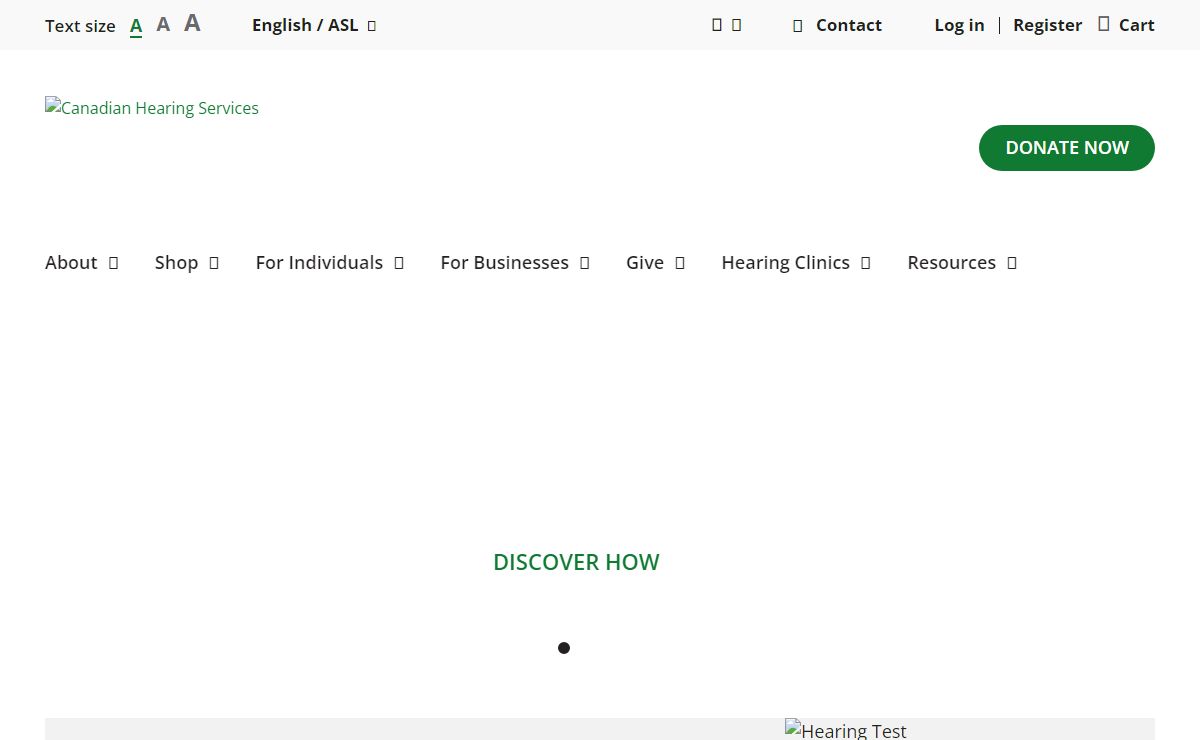This screenshot has height=740, width=1200.
Task: Select the small text size A
Action: coord(136,26)
